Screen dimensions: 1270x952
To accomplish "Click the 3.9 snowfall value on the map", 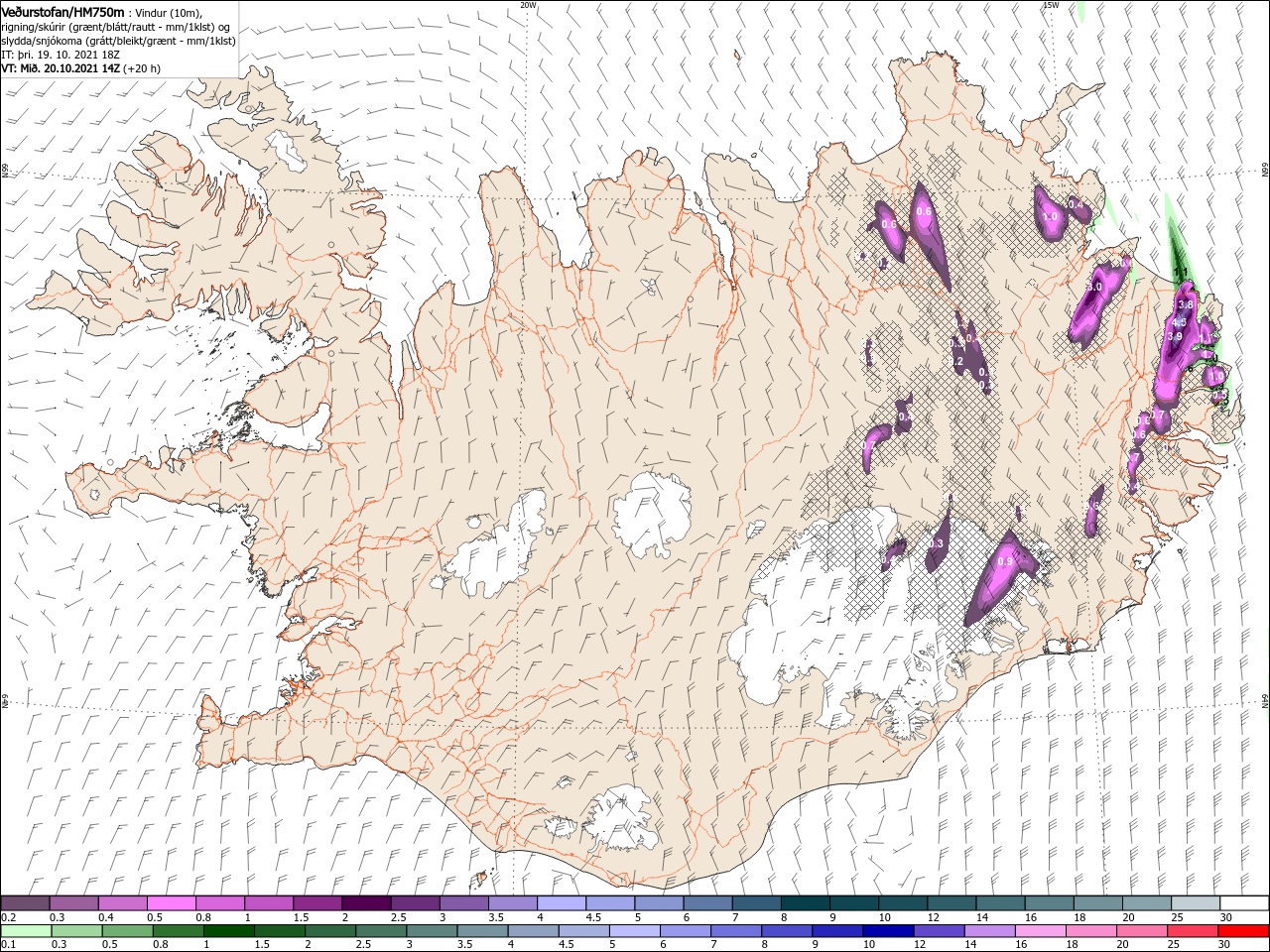I will click(1175, 337).
